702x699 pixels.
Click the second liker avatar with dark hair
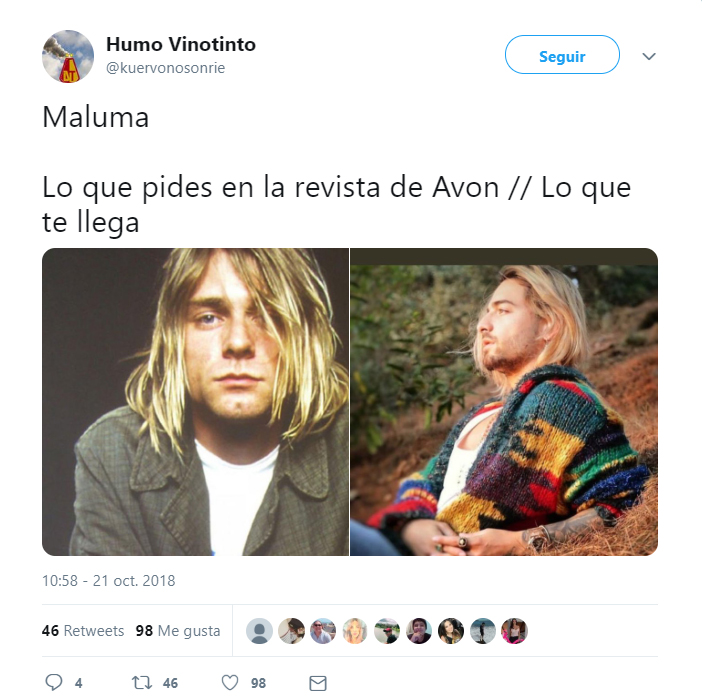coord(291,631)
